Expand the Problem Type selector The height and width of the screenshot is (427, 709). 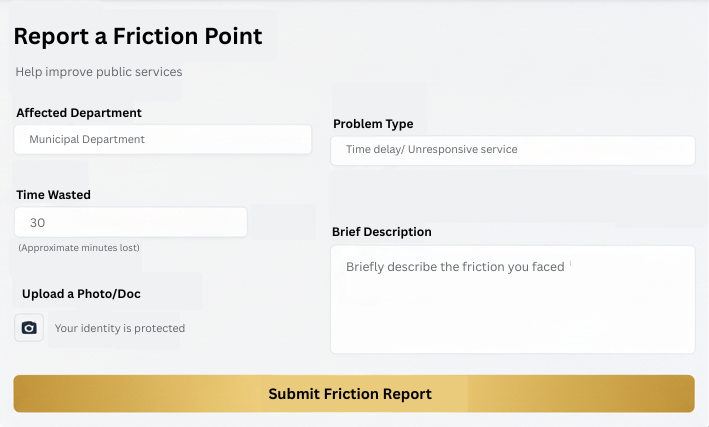pos(512,150)
